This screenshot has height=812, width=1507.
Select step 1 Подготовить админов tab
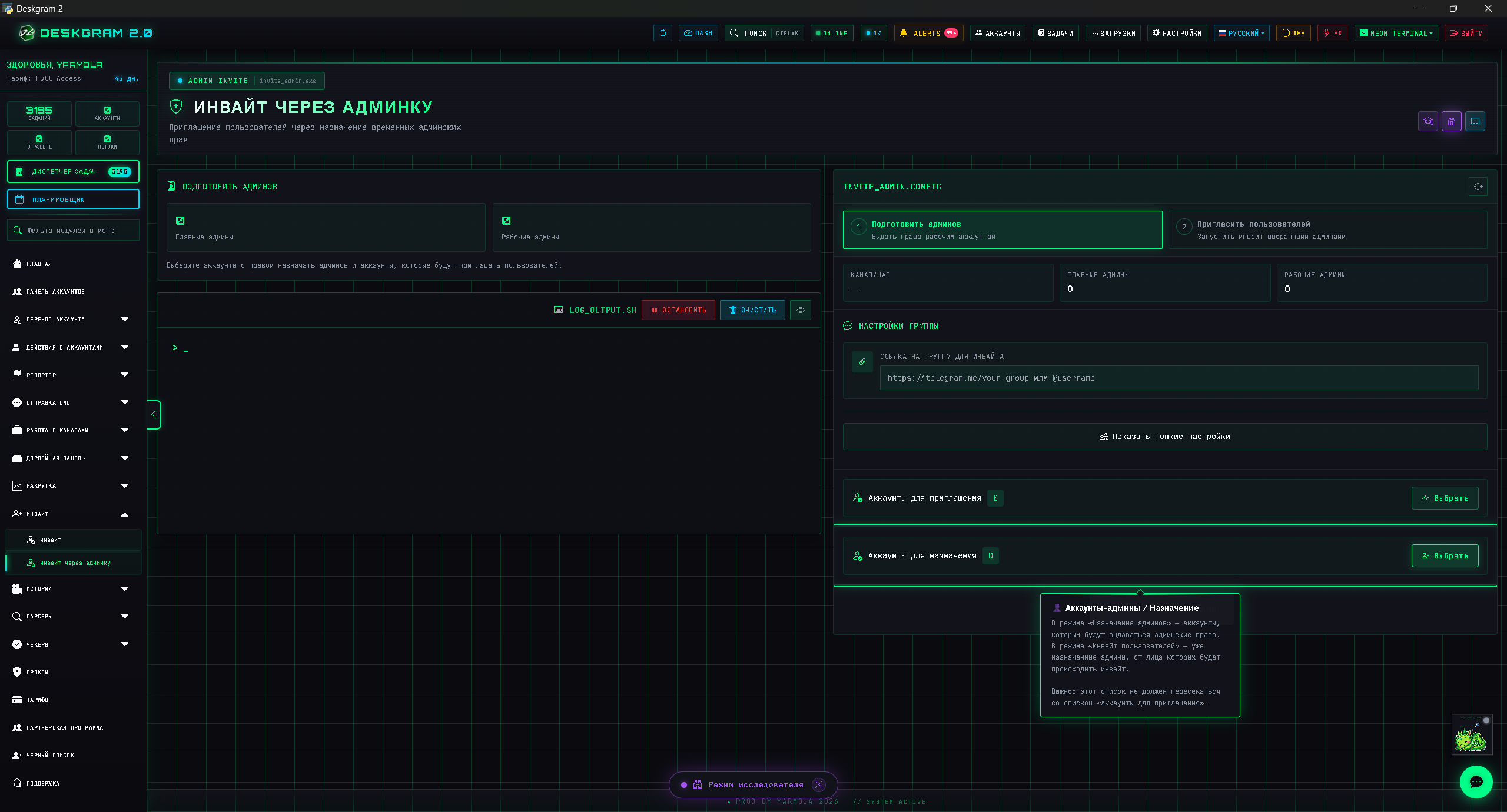[1002, 229]
